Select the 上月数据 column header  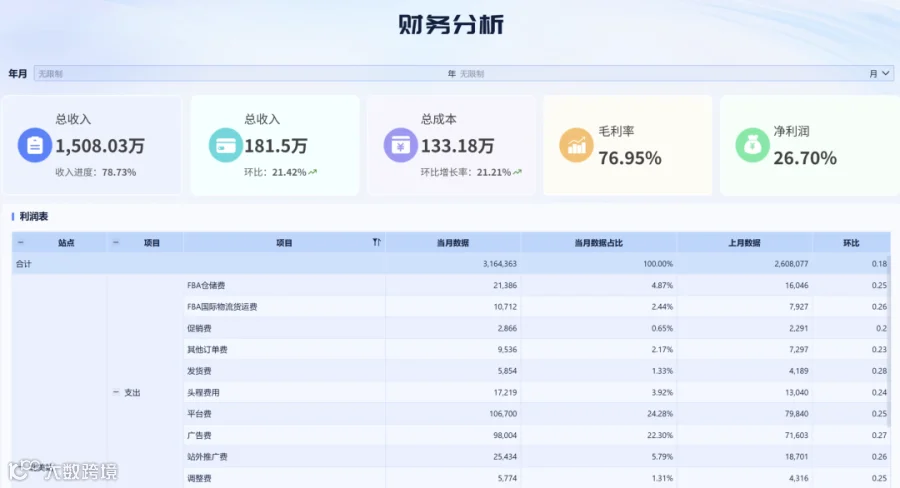[744, 243]
